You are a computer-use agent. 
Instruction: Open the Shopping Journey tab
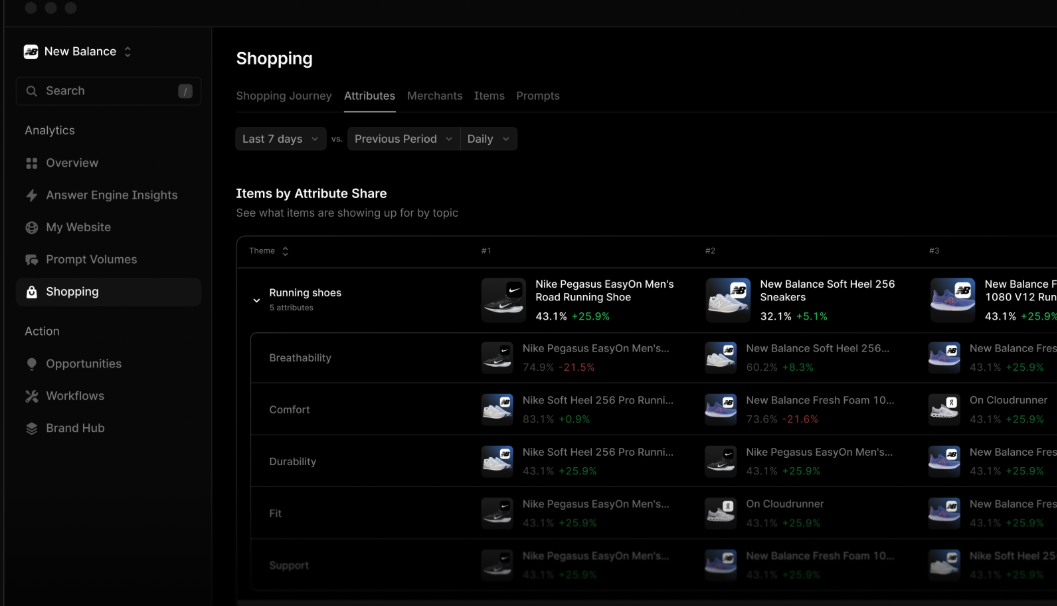283,96
